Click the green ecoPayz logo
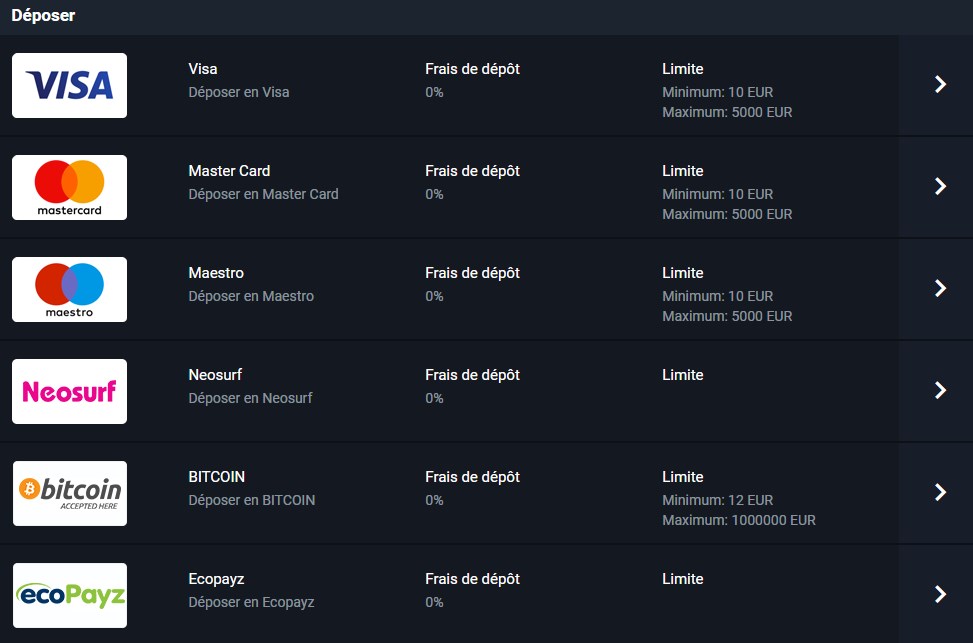The width and height of the screenshot is (973, 643). pos(69,595)
